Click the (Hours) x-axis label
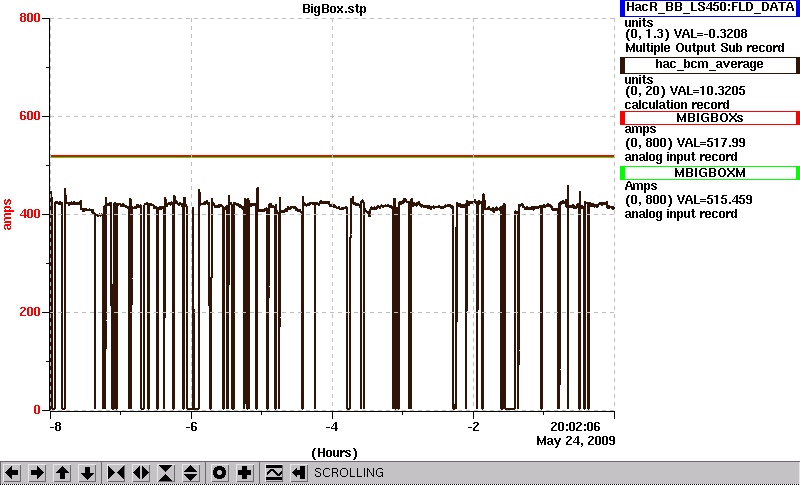Screen dimensions: 800x485 tap(334, 453)
